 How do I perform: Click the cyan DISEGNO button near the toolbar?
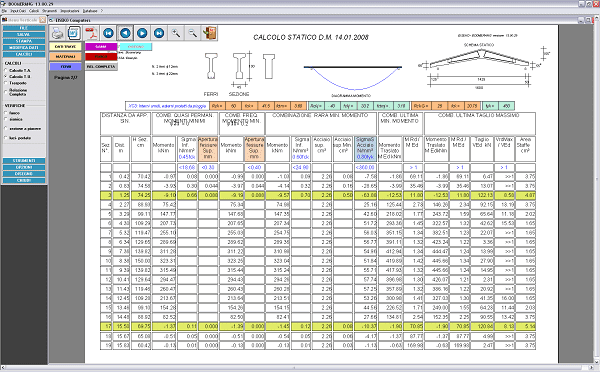(x=136, y=47)
